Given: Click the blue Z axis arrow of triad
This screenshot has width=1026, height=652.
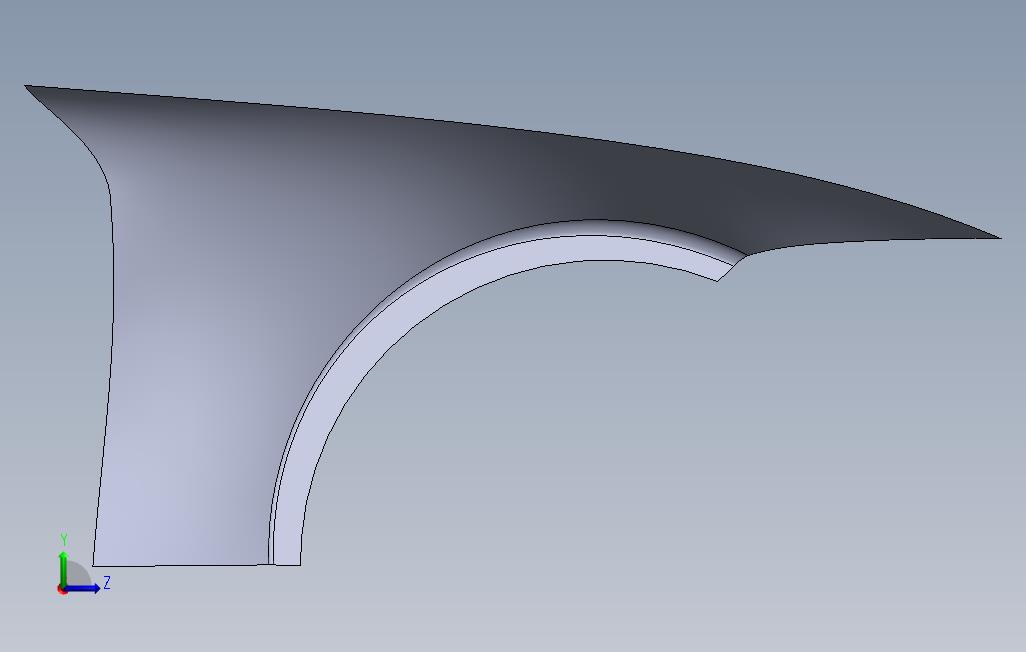Looking at the screenshot, I should (82, 588).
